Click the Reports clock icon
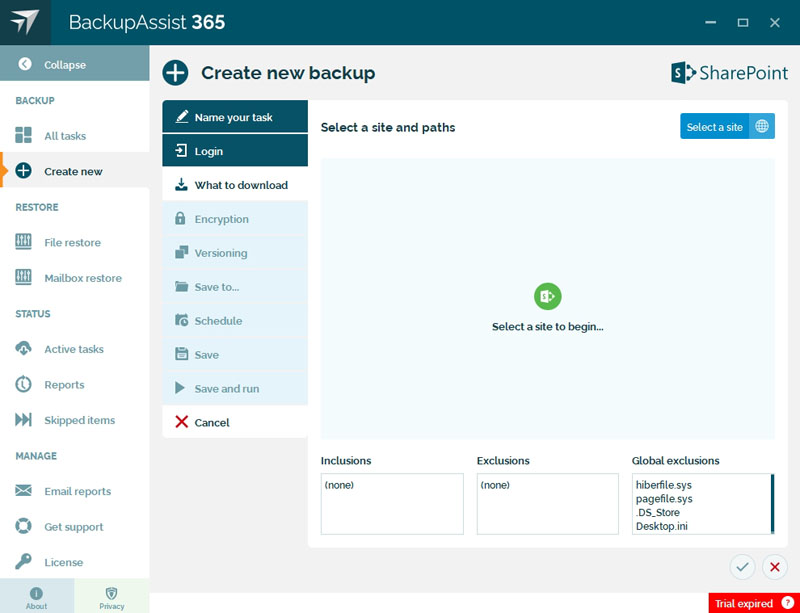Image resolution: width=800 pixels, height=613 pixels. point(23,384)
